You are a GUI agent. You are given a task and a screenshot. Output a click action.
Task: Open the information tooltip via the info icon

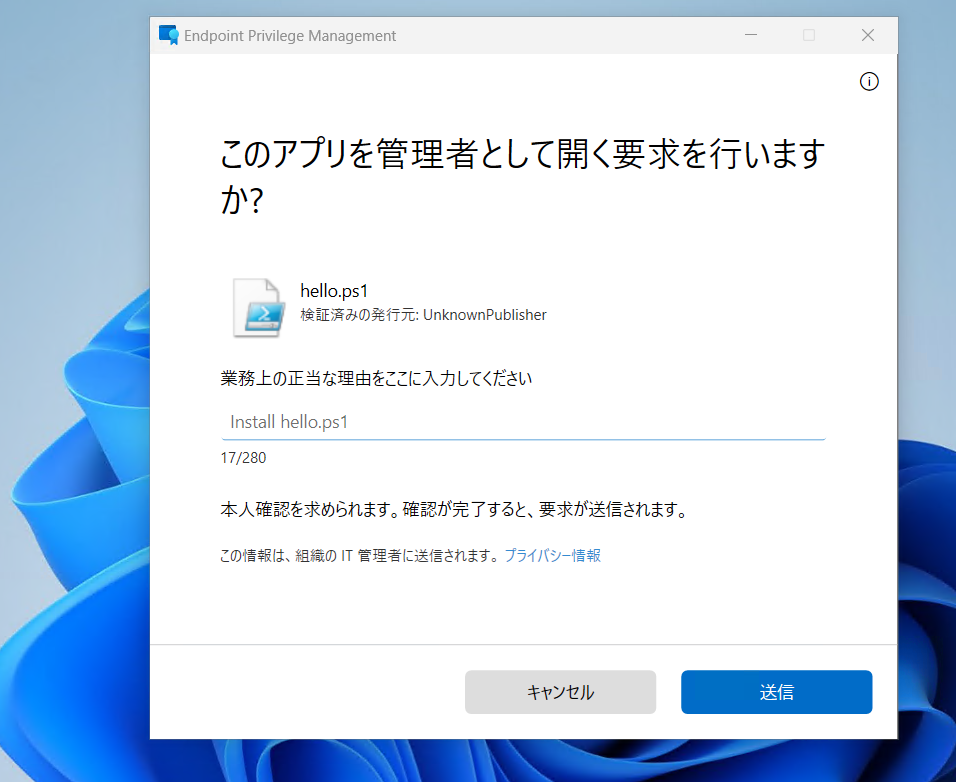coord(869,81)
